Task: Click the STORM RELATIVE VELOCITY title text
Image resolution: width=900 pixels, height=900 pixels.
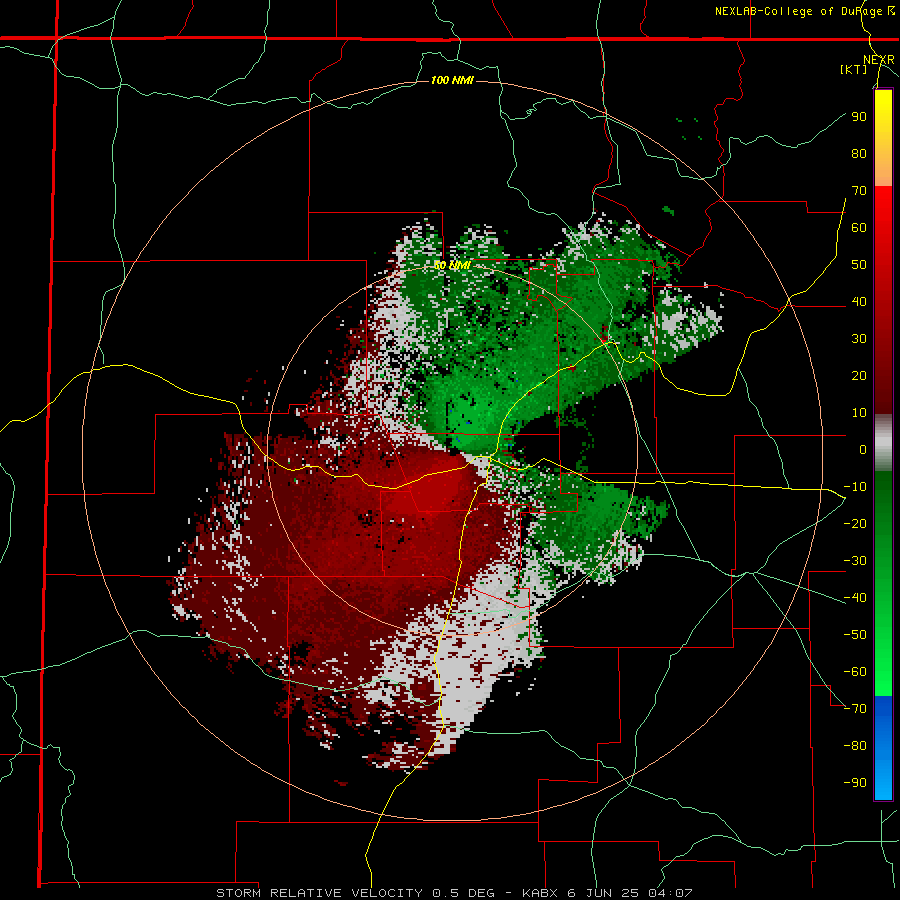Action: pos(319,893)
